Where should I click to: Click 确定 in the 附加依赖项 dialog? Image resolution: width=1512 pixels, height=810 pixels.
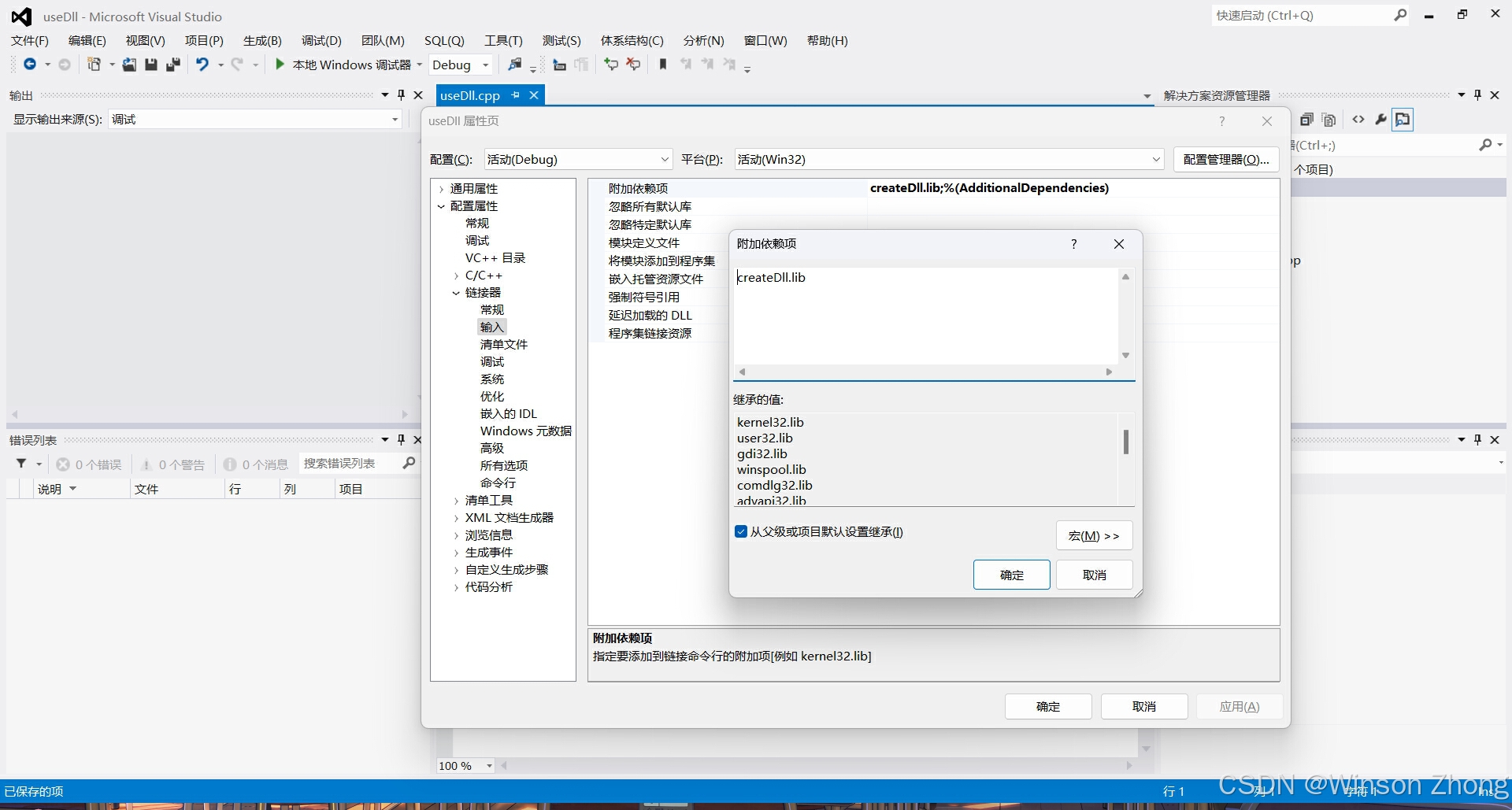[x=1012, y=575]
